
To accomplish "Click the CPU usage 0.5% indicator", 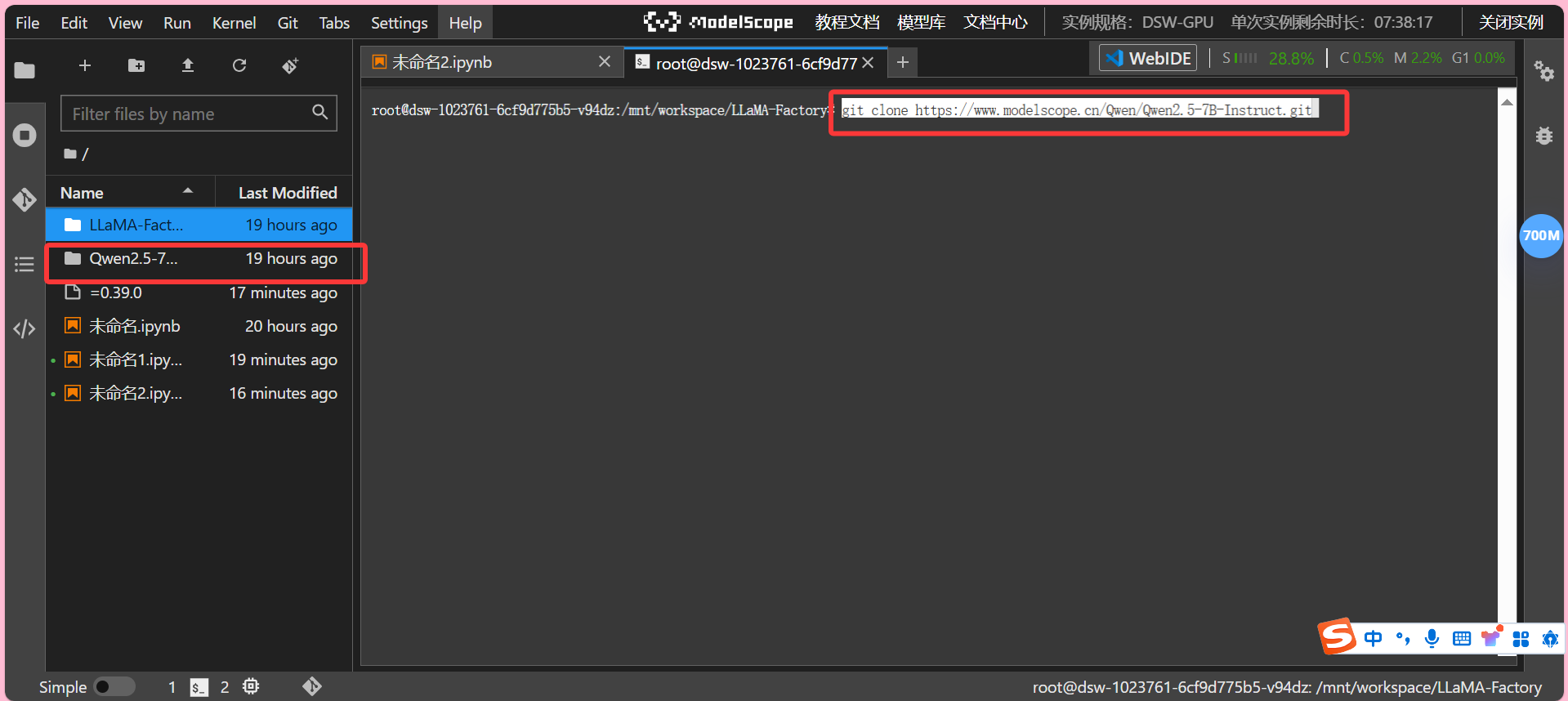I will click(x=1361, y=58).
